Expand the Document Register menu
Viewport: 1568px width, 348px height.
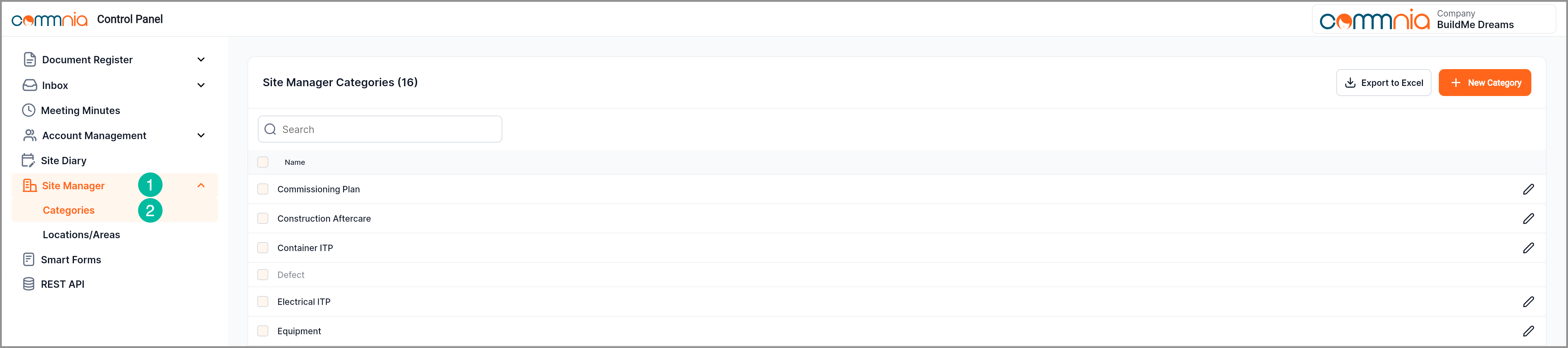(x=201, y=60)
